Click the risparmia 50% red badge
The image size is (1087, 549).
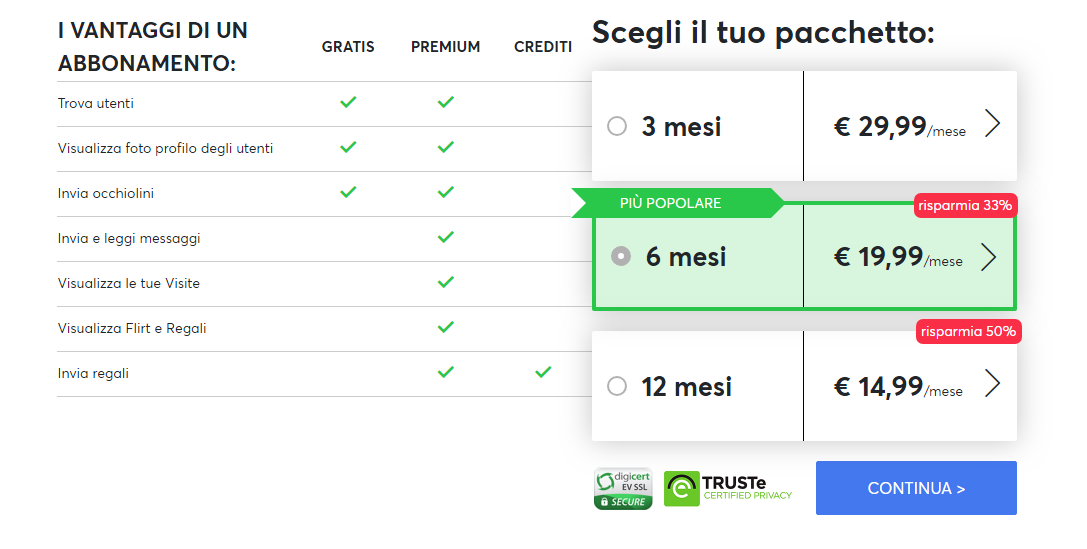pos(968,331)
